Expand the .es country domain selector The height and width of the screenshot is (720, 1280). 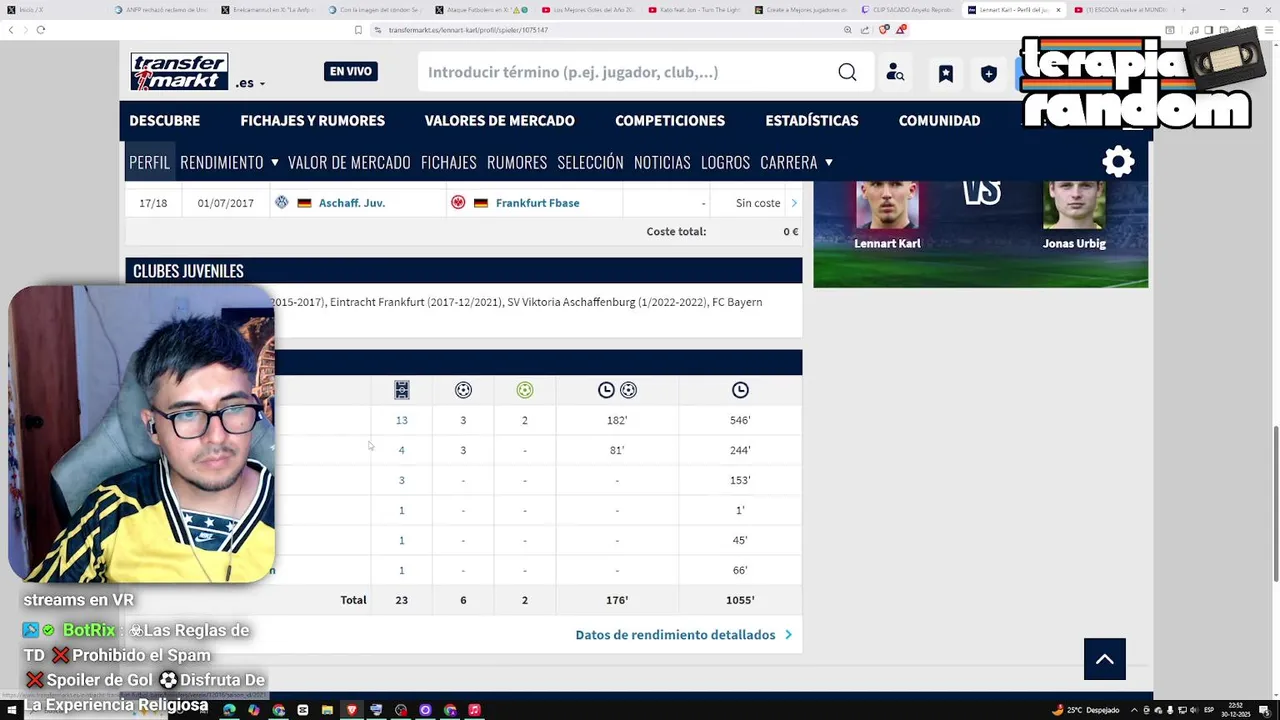click(251, 83)
